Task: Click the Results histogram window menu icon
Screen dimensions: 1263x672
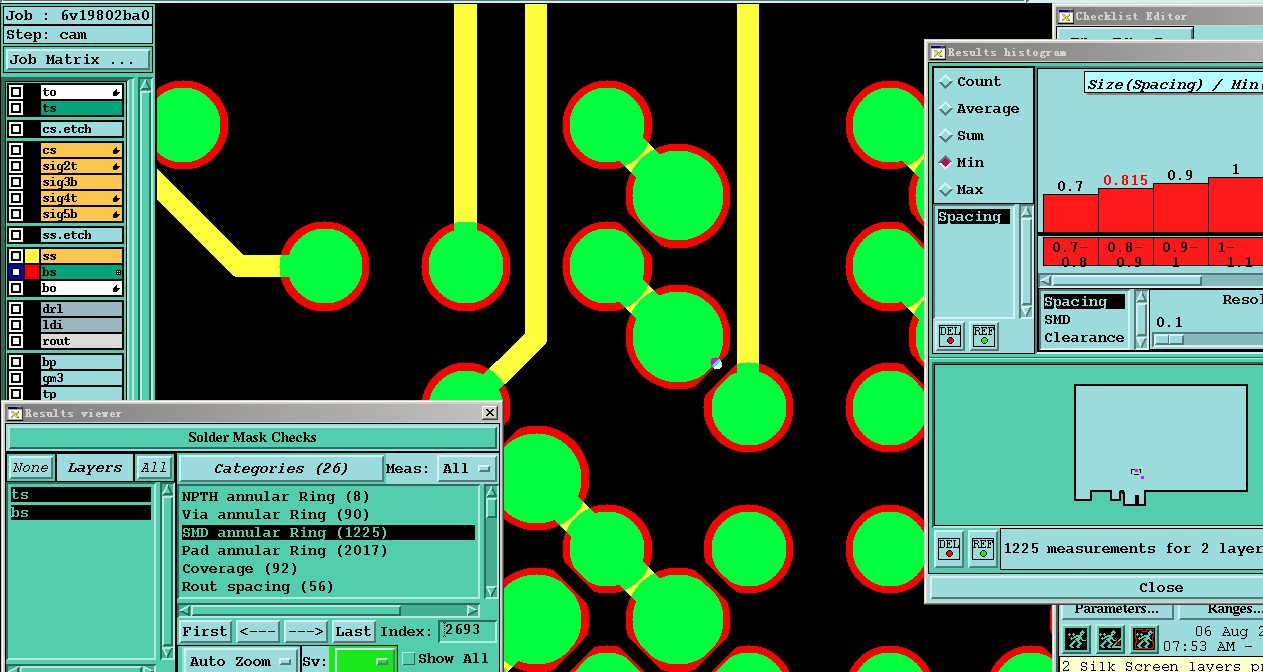Action: coord(937,52)
